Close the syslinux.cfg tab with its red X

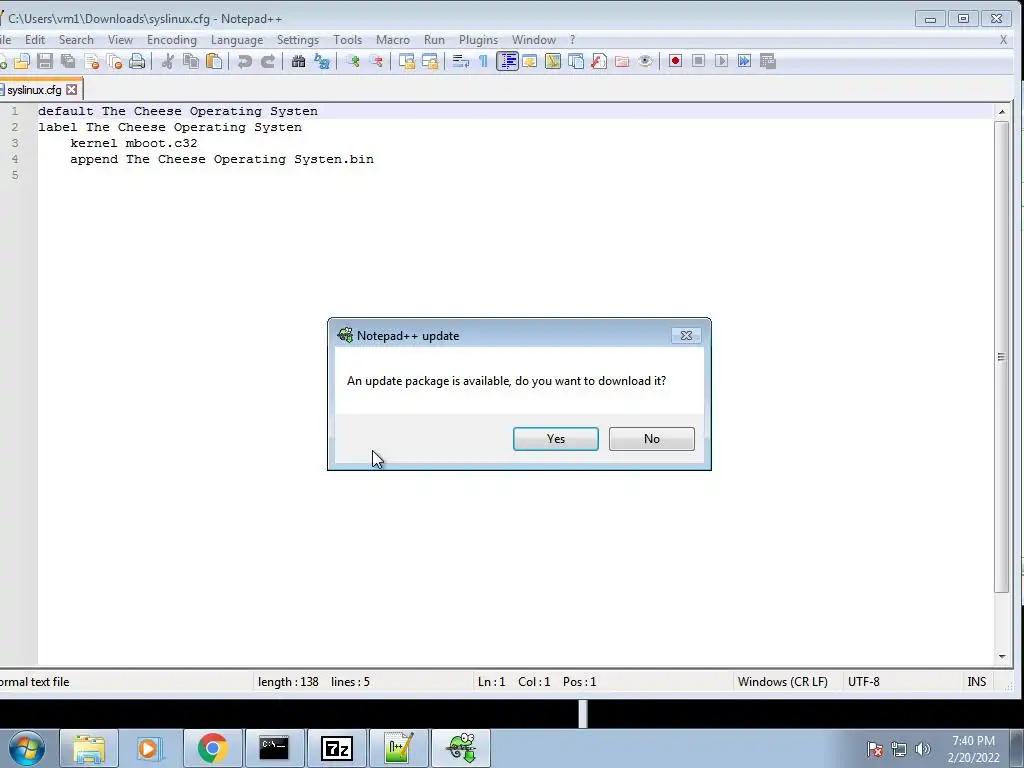tap(72, 89)
